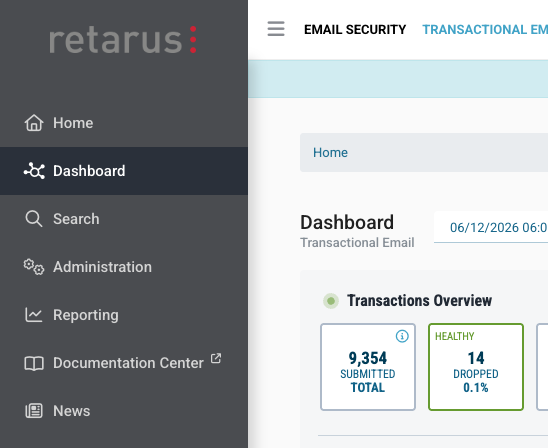
Task: Click the Documentation Center book icon
Action: 34,363
